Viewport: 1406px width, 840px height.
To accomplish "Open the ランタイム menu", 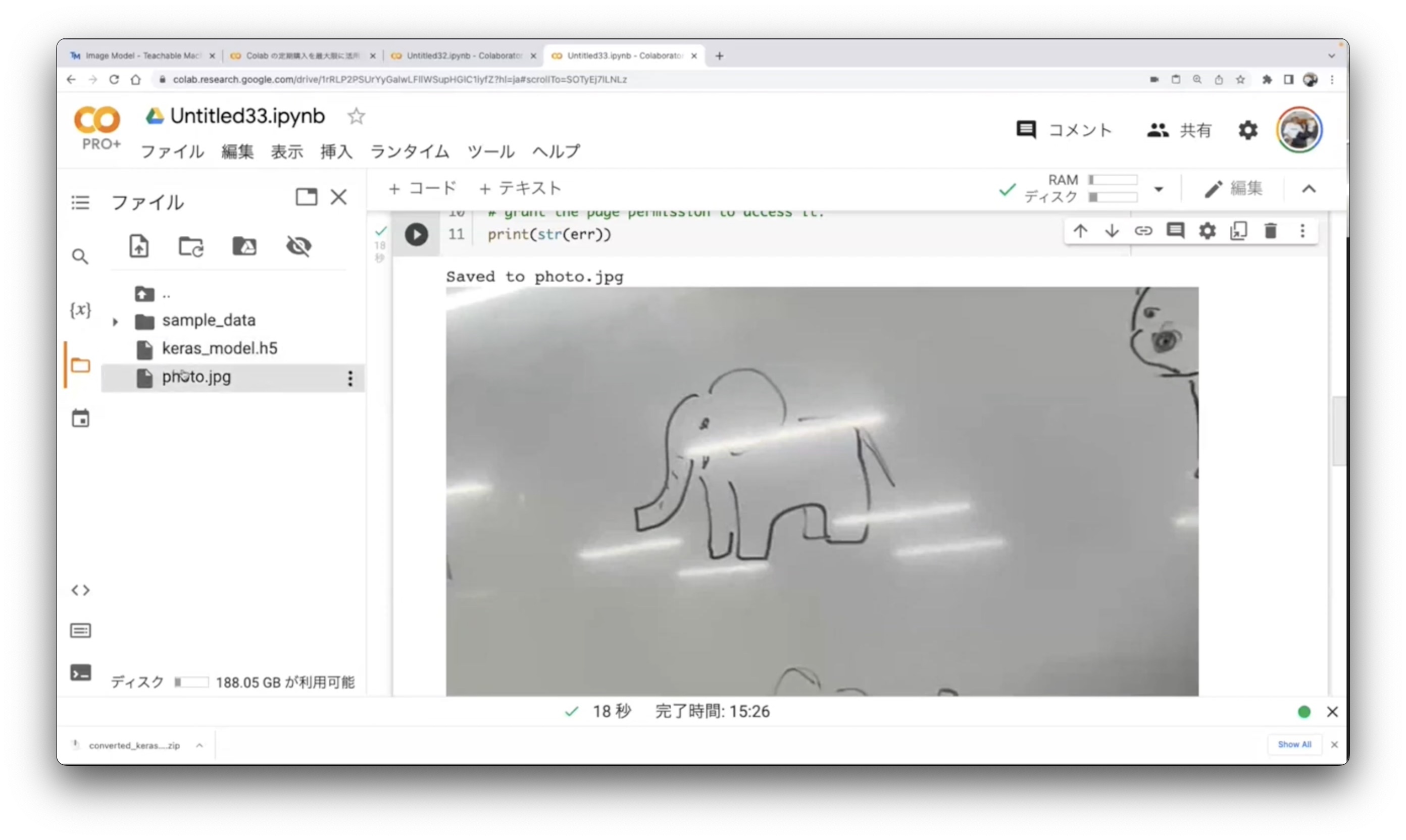I will coord(409,152).
